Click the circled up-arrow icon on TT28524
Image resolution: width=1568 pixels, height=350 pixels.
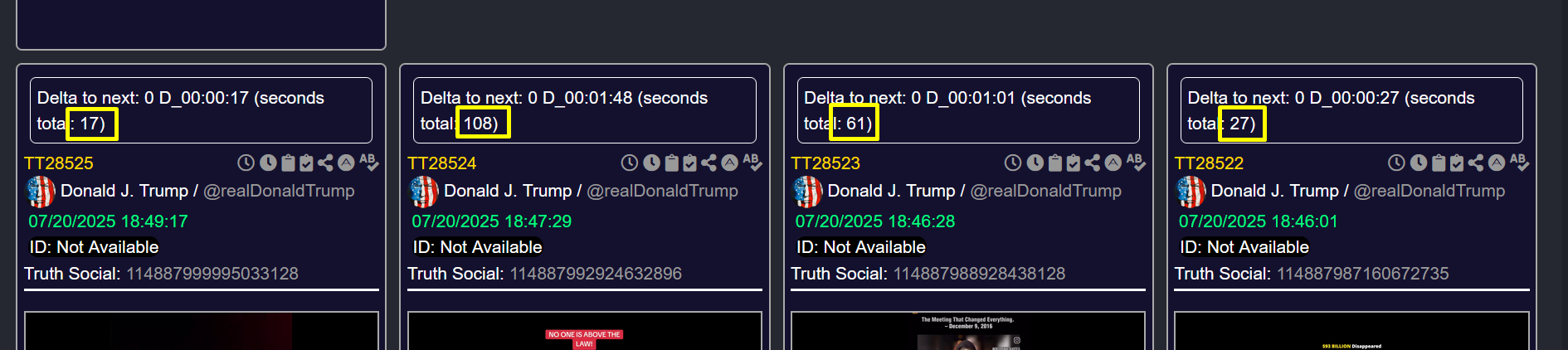tap(729, 163)
